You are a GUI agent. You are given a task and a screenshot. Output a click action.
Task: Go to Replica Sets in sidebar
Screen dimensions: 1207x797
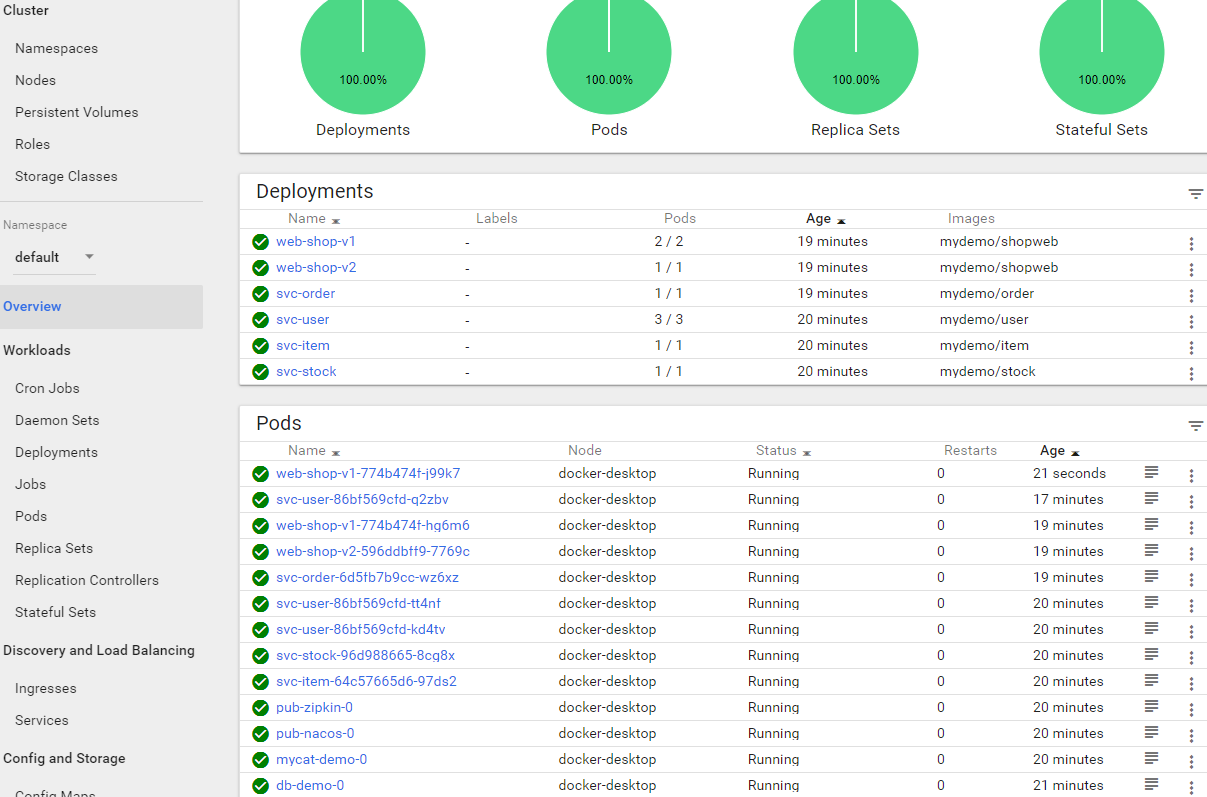[x=54, y=548]
